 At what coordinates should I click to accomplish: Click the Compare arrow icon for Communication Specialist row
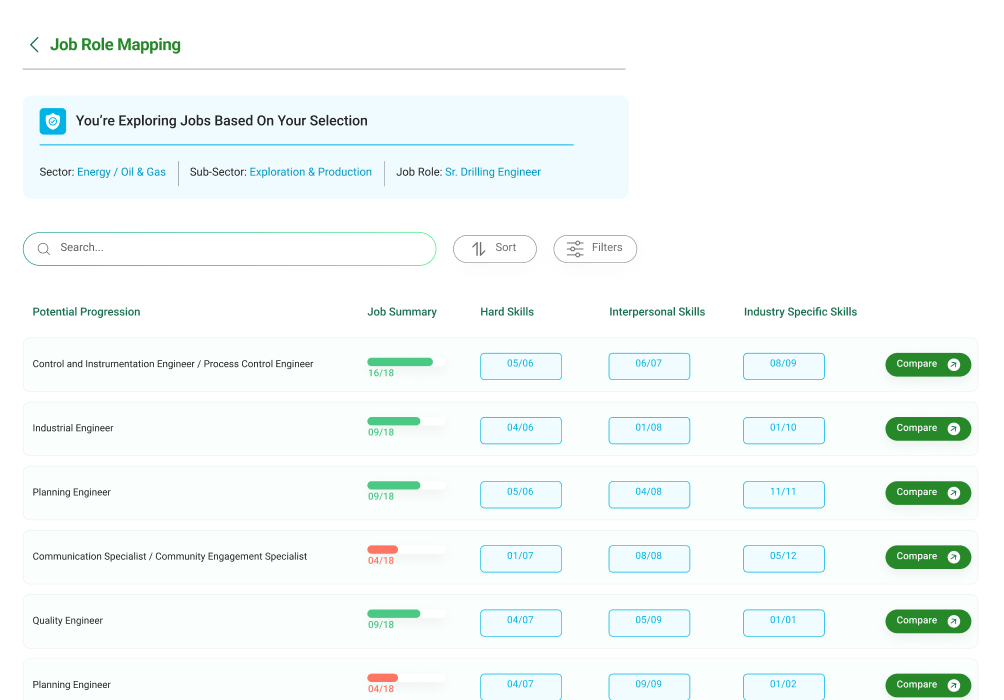click(953, 557)
